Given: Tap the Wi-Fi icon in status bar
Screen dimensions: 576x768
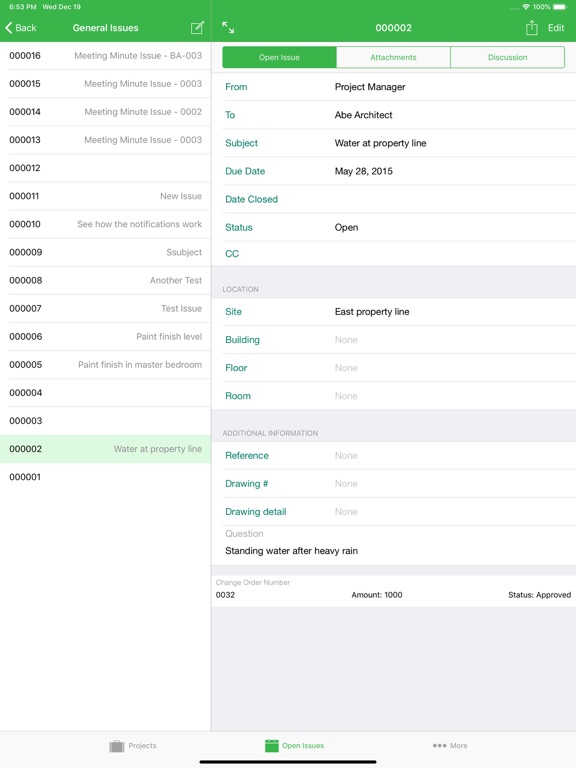Looking at the screenshot, I should tap(526, 7).
